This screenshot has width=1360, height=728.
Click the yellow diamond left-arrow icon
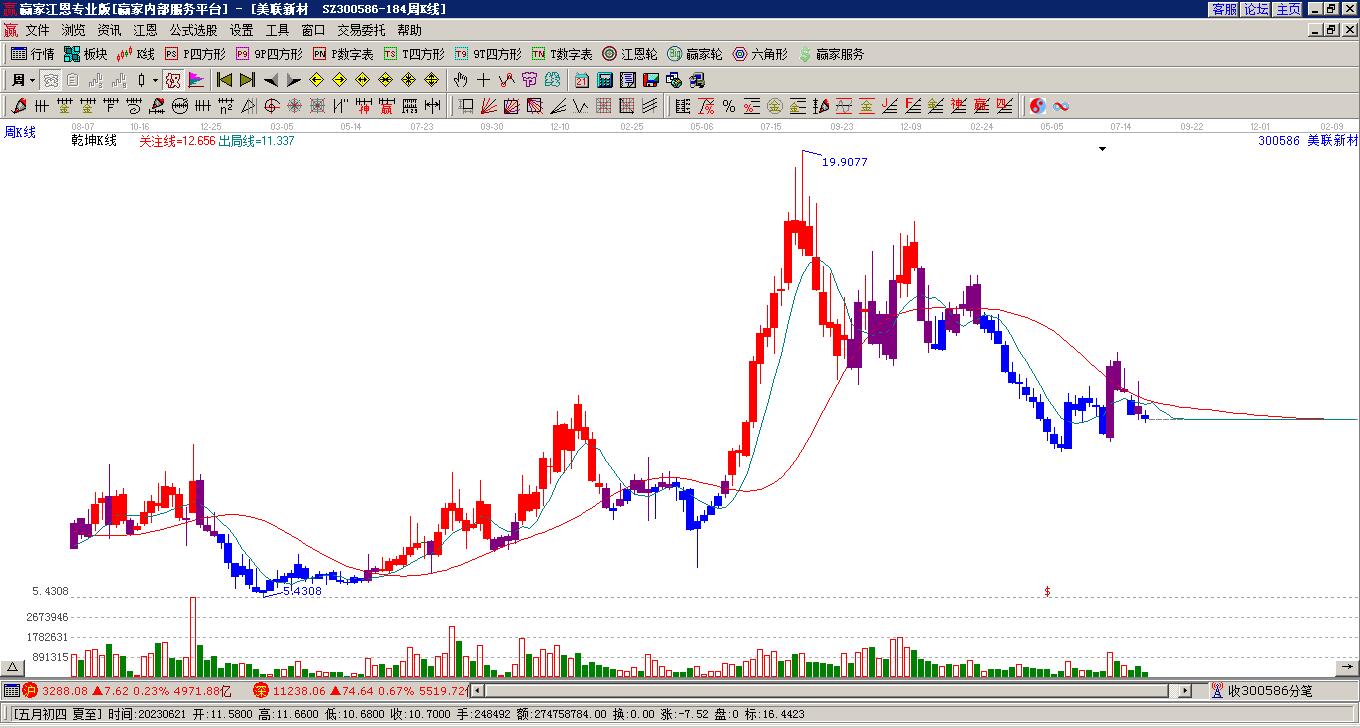pos(317,80)
